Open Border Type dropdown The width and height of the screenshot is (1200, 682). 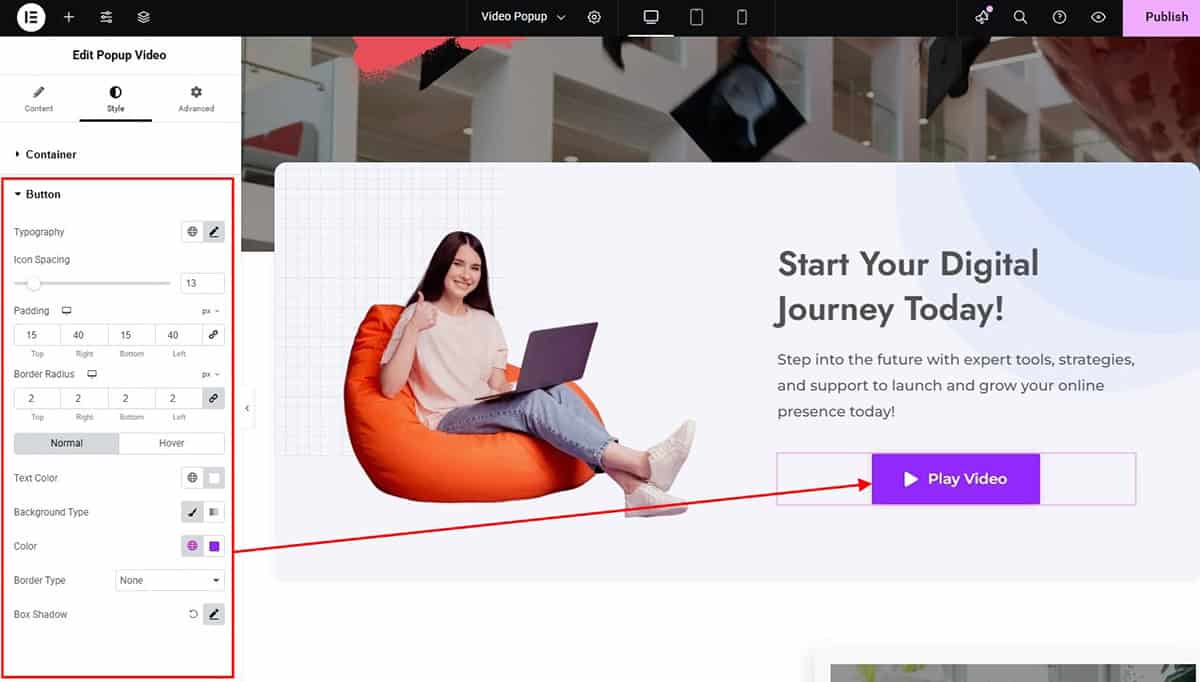click(x=170, y=580)
